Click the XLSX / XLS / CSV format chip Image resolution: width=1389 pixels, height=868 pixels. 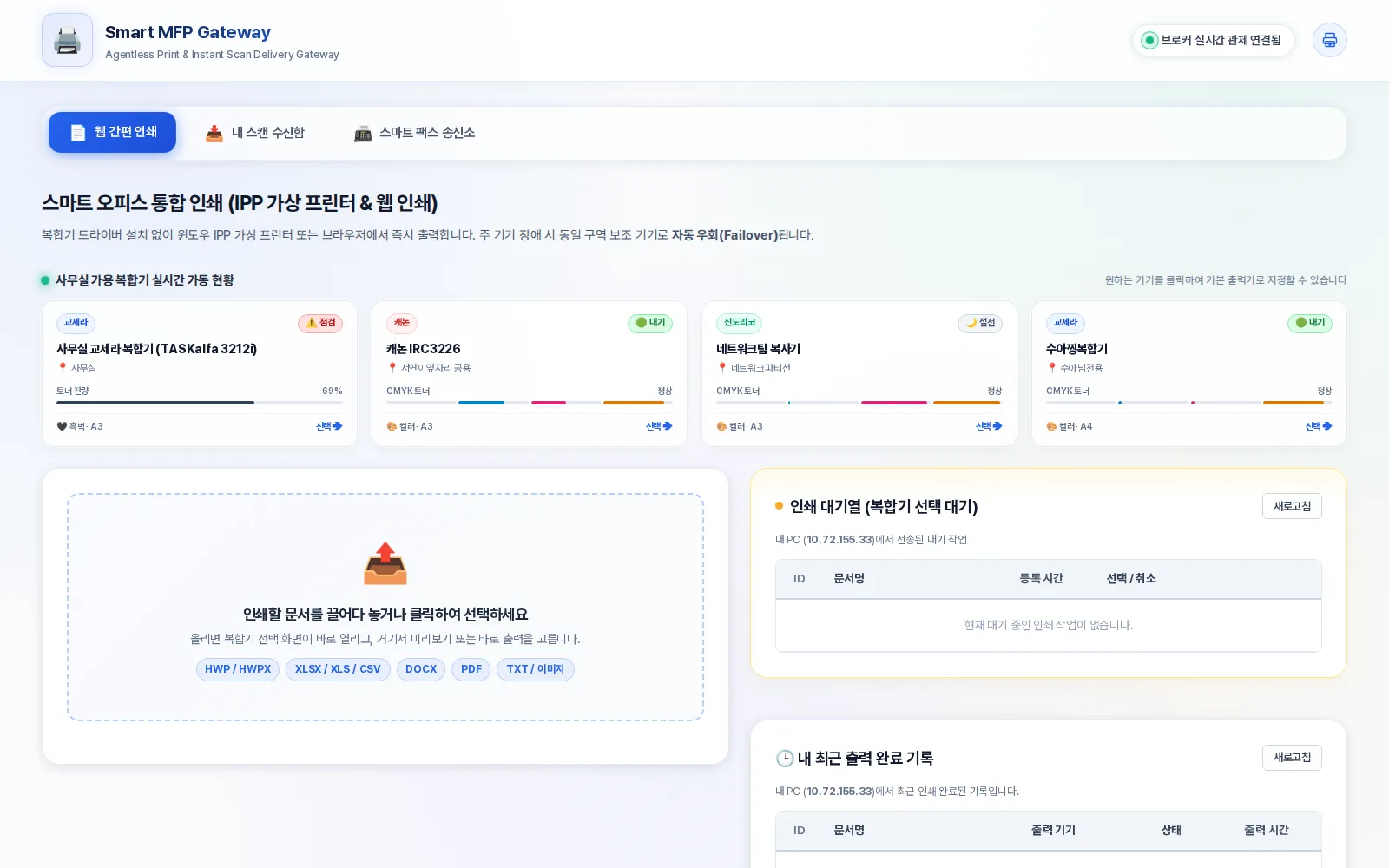(338, 669)
